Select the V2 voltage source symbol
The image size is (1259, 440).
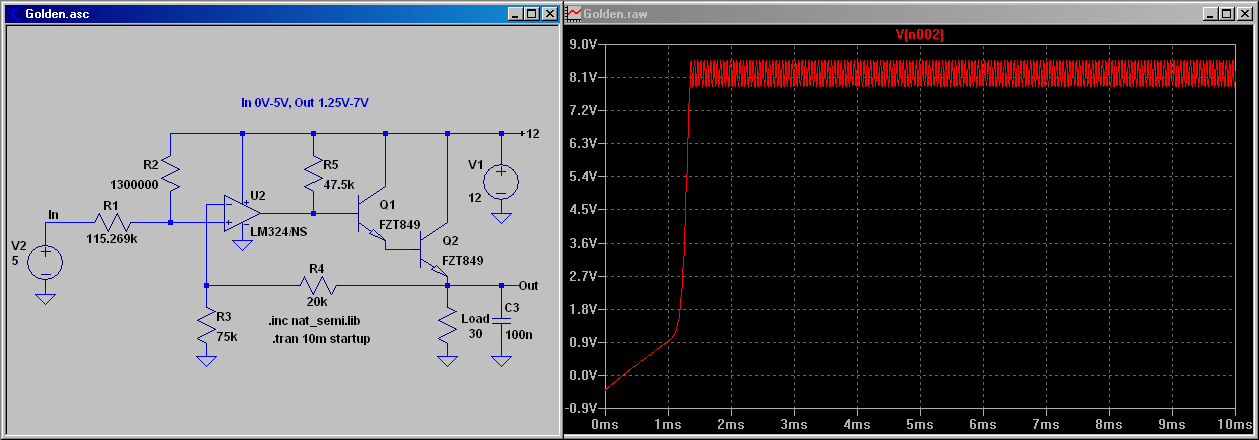click(x=45, y=263)
